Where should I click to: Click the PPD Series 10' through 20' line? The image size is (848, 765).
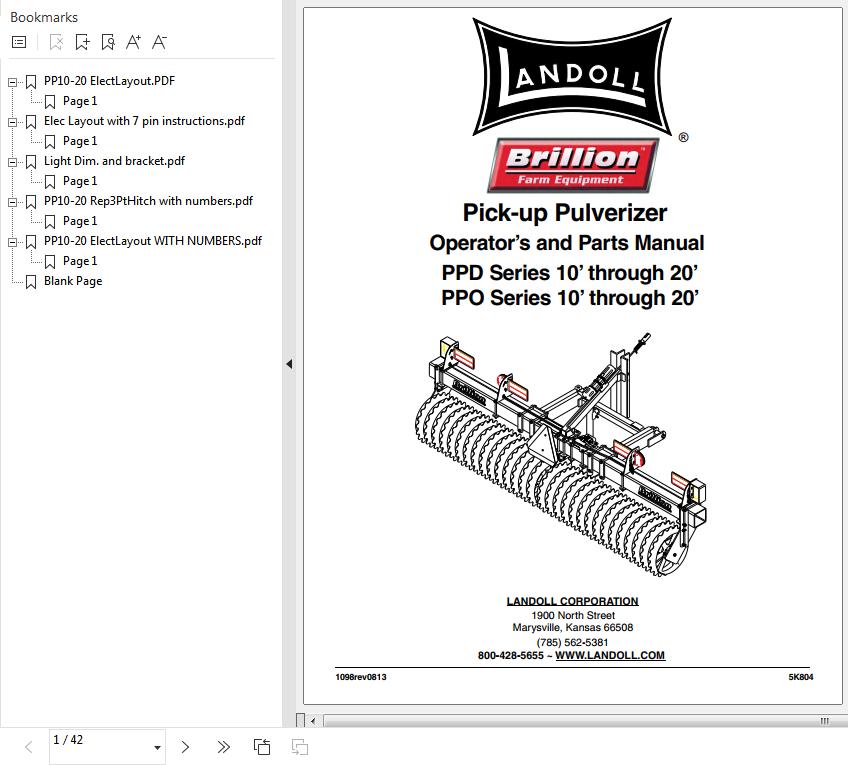click(569, 273)
